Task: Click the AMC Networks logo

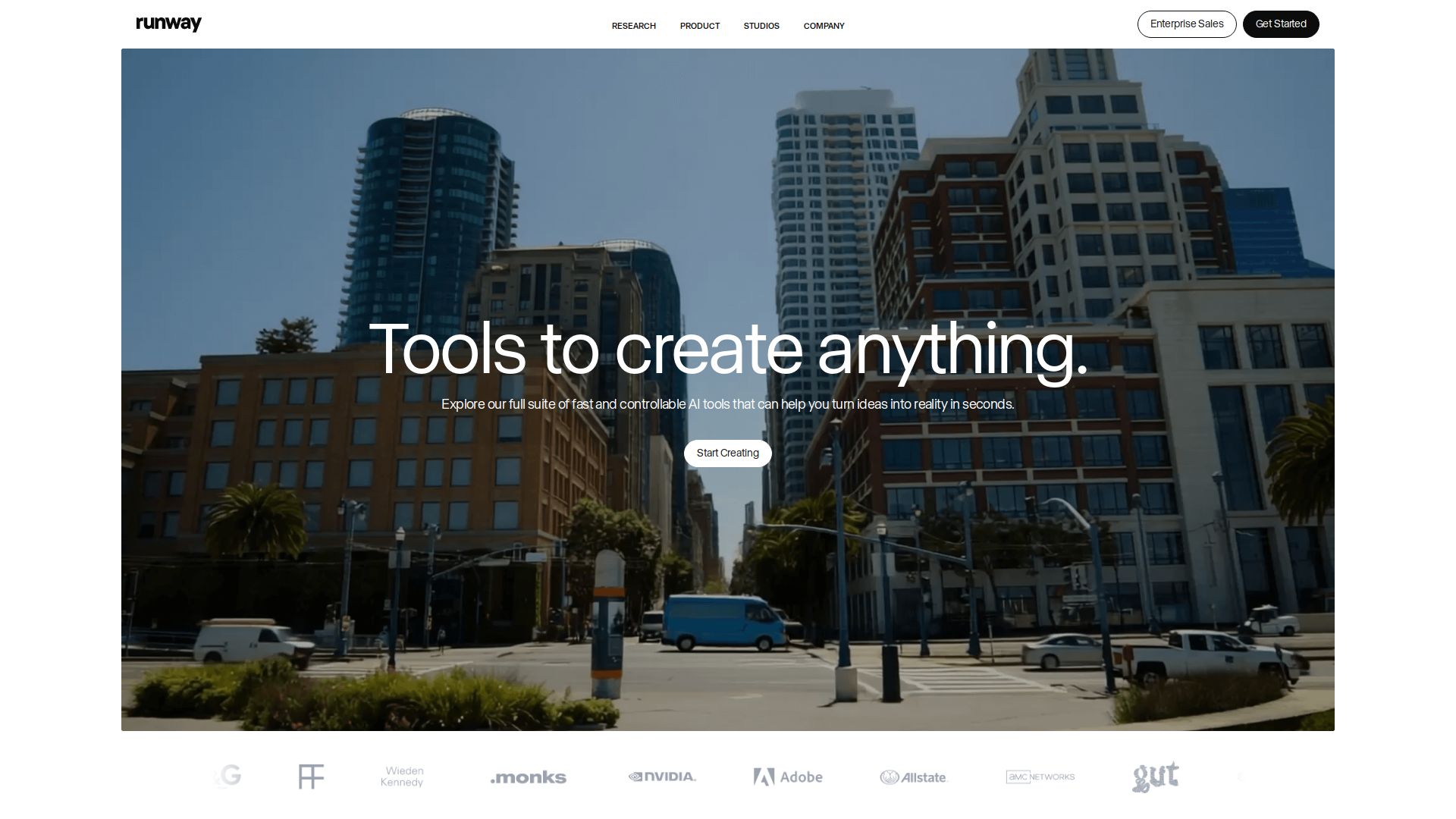Action: (1040, 777)
